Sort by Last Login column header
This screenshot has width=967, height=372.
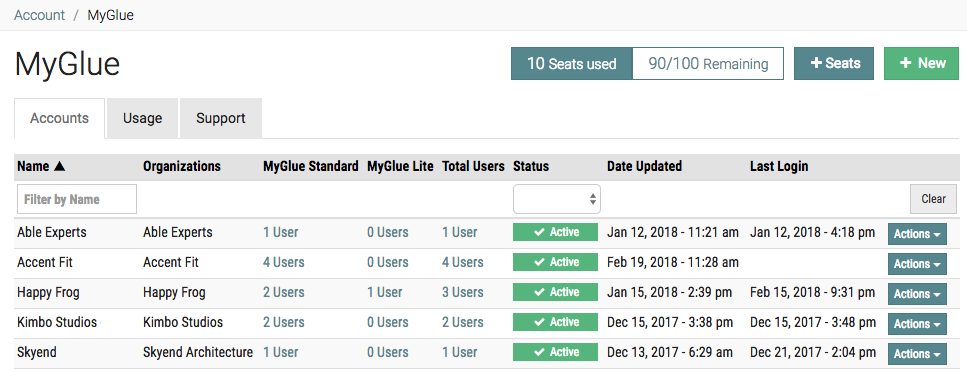point(779,166)
